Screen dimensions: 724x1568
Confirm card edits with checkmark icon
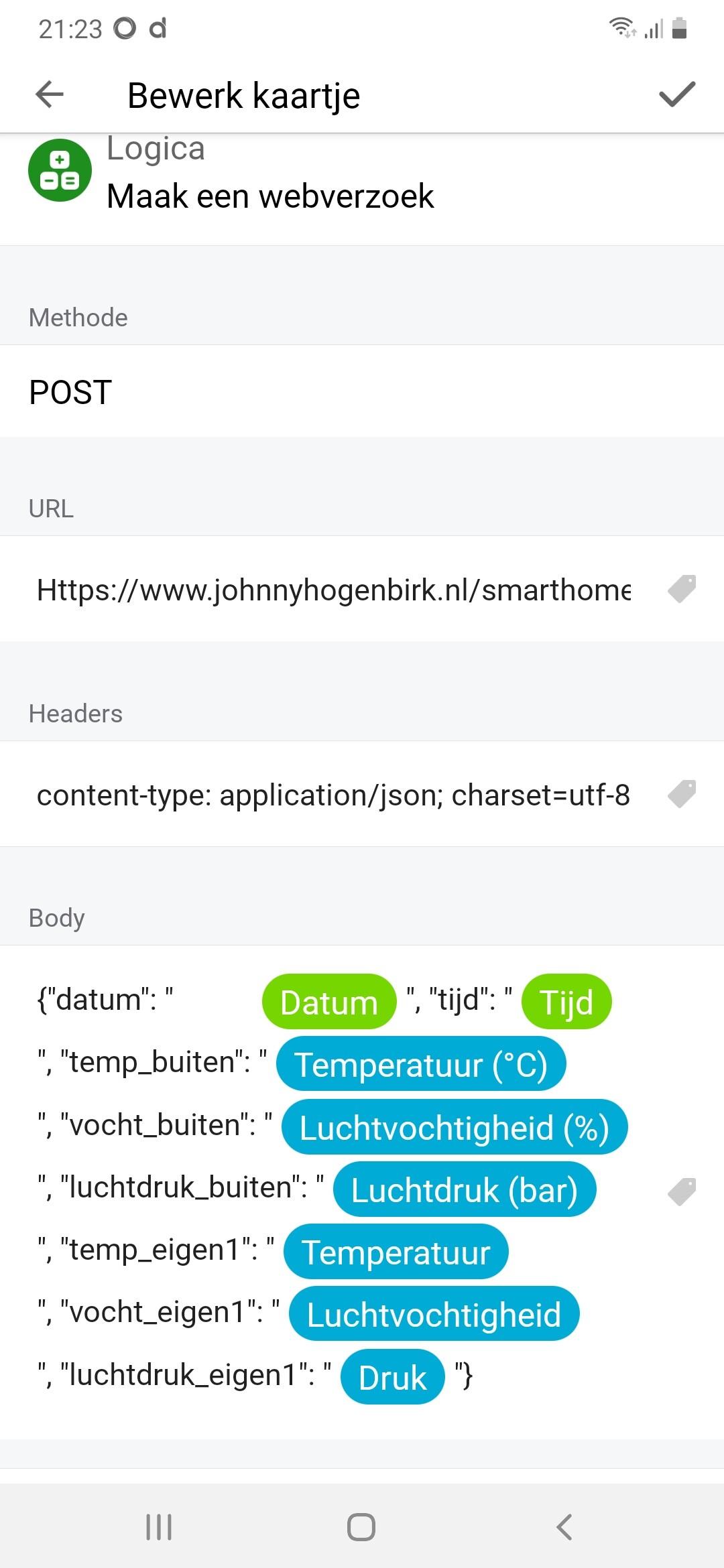click(677, 94)
